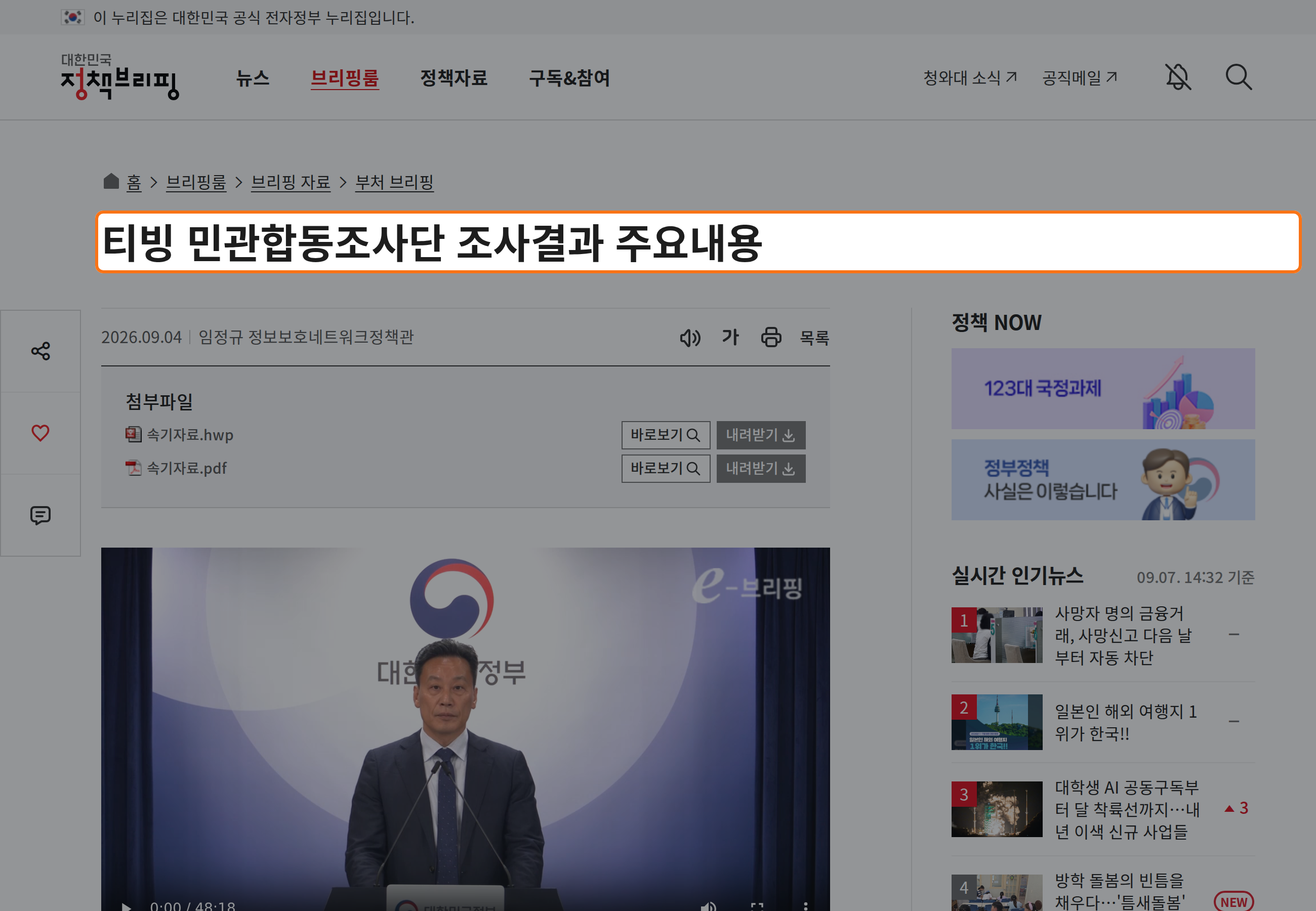This screenshot has width=1316, height=911.
Task: Click the pdf file type icon
Action: [134, 468]
